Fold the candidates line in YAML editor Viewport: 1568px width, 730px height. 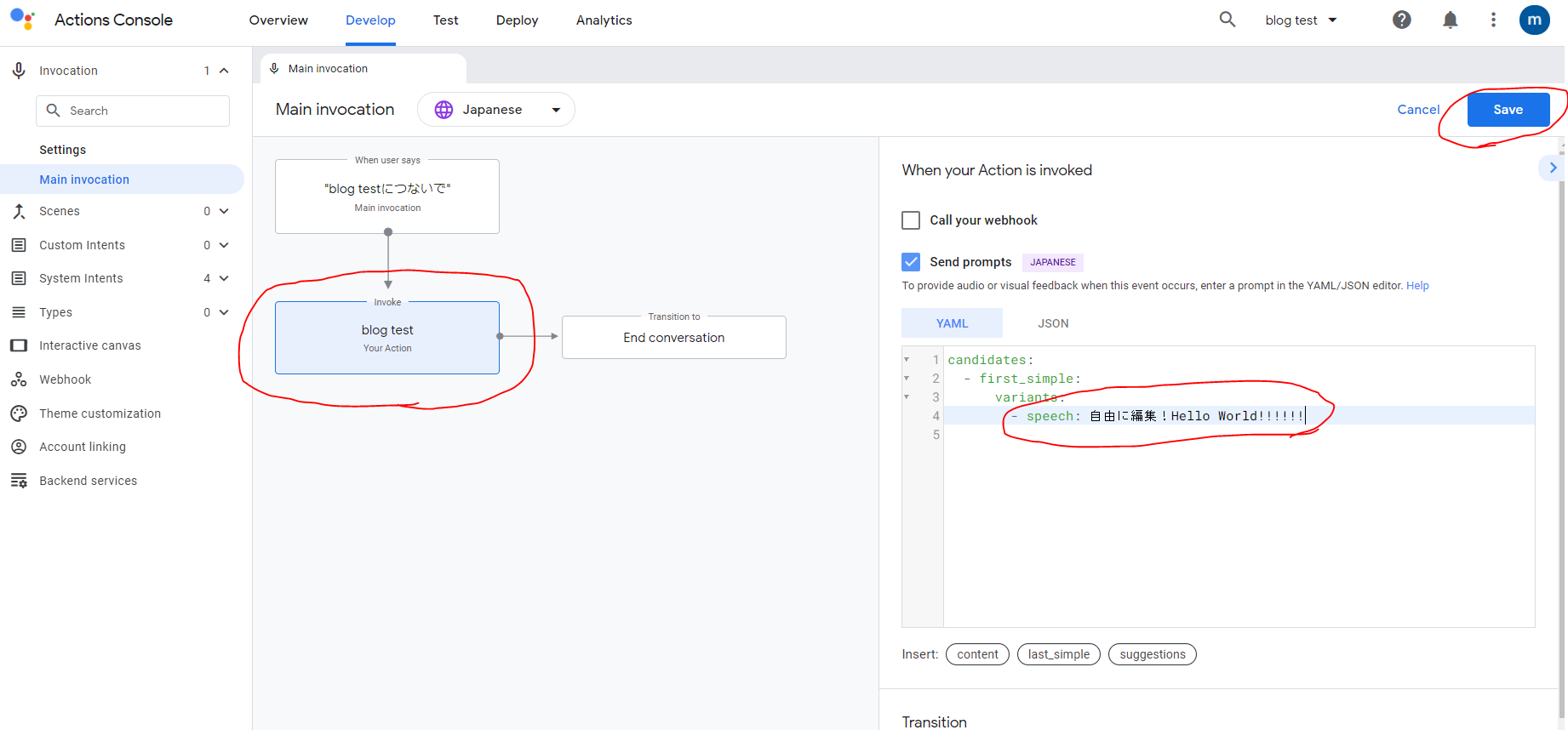click(907, 360)
